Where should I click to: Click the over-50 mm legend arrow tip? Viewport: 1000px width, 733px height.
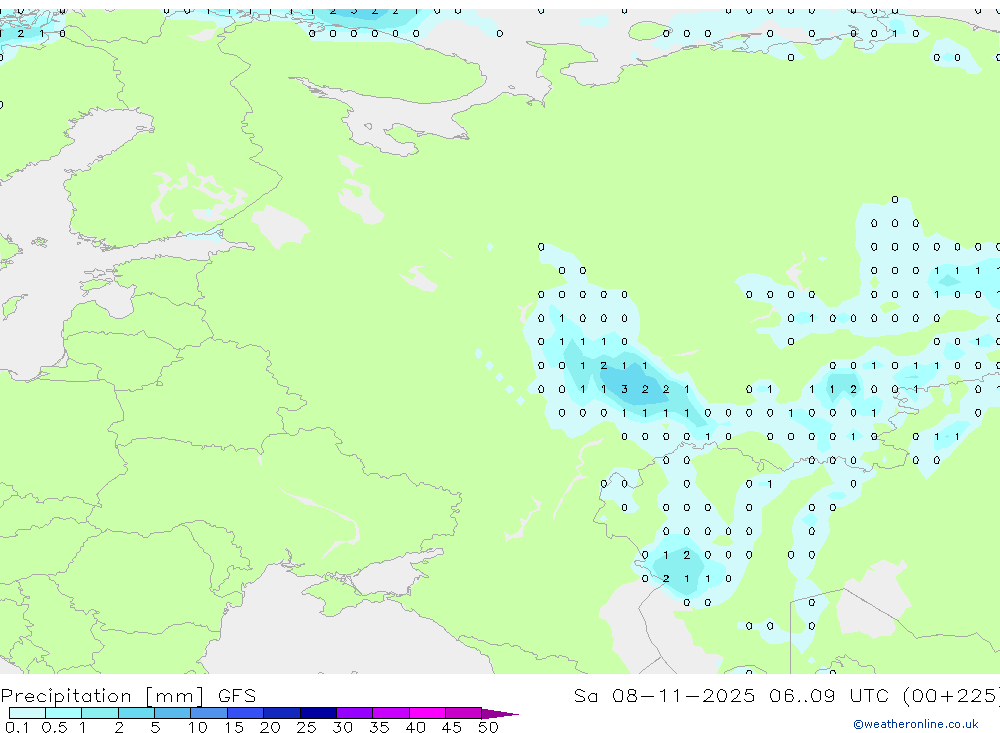(x=500, y=714)
